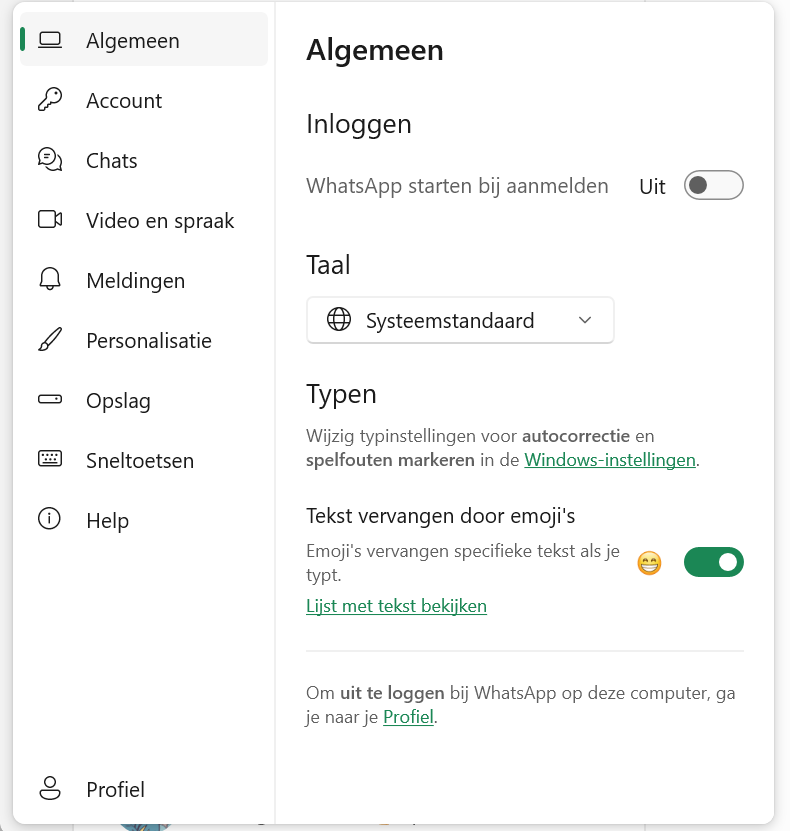Viewport: 790px width, 831px height.
Task: Open Opslag via the storage icon
Action: pos(49,400)
